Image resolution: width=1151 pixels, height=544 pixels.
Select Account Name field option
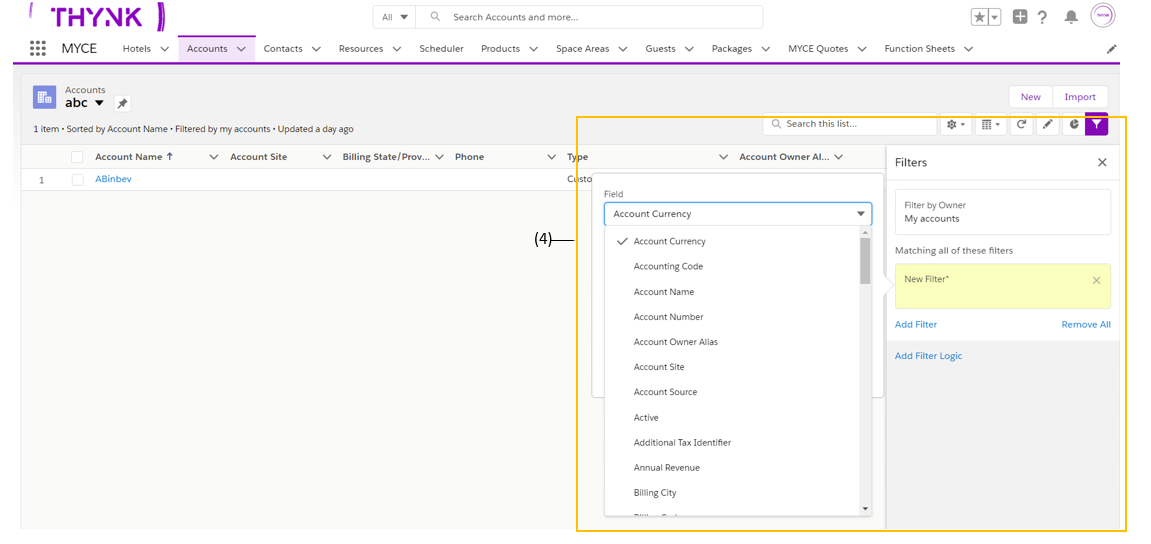(732, 292)
